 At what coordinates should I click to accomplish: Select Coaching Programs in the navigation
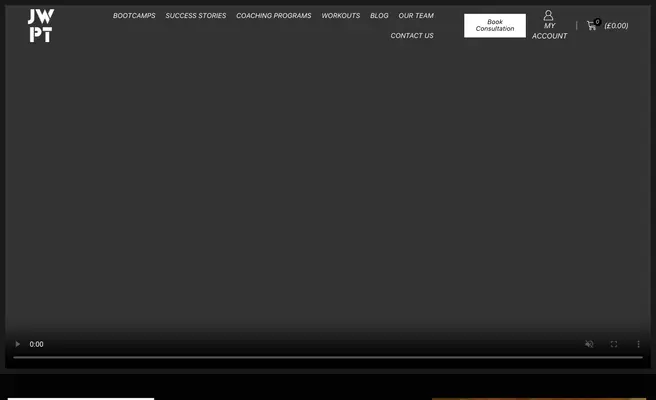point(274,16)
